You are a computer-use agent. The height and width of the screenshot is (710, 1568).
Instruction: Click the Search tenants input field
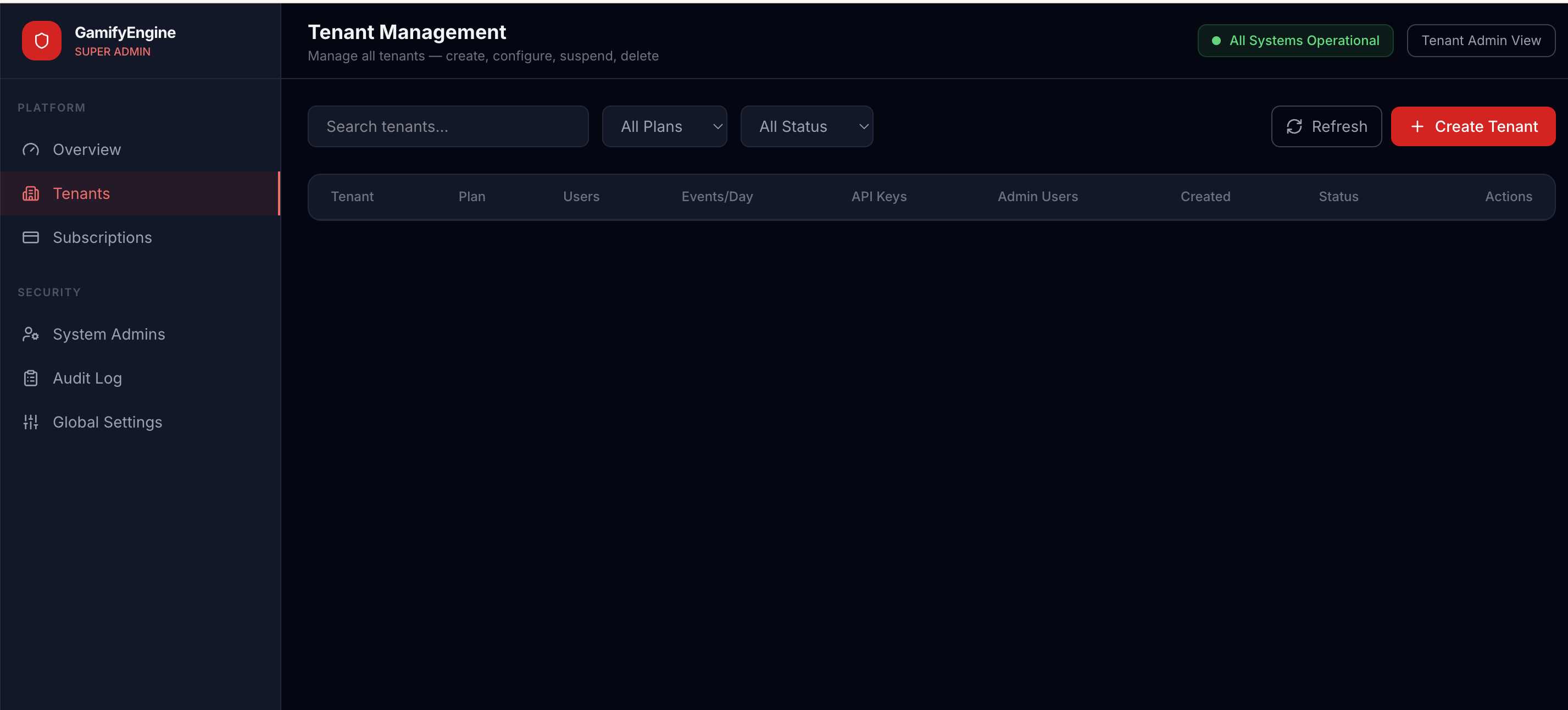(x=448, y=126)
